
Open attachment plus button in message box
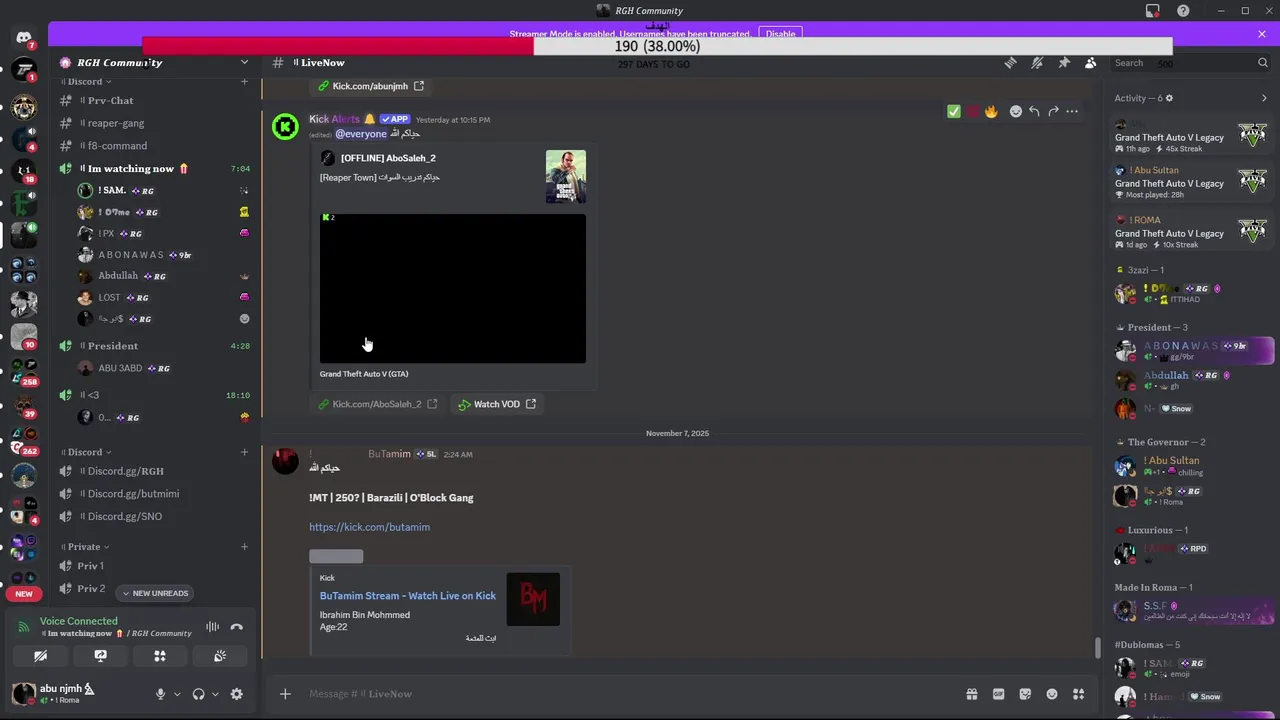(285, 694)
